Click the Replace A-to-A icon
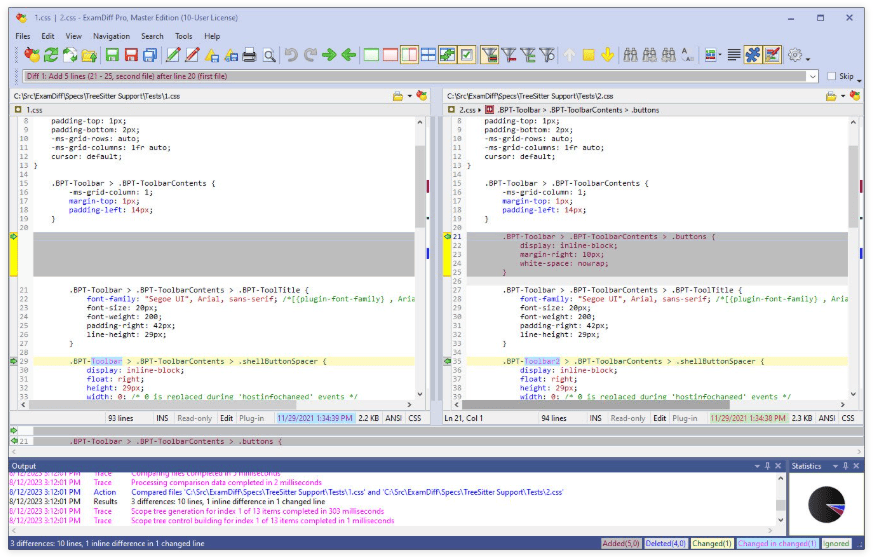This screenshot has height=557, width=873. click(688, 55)
